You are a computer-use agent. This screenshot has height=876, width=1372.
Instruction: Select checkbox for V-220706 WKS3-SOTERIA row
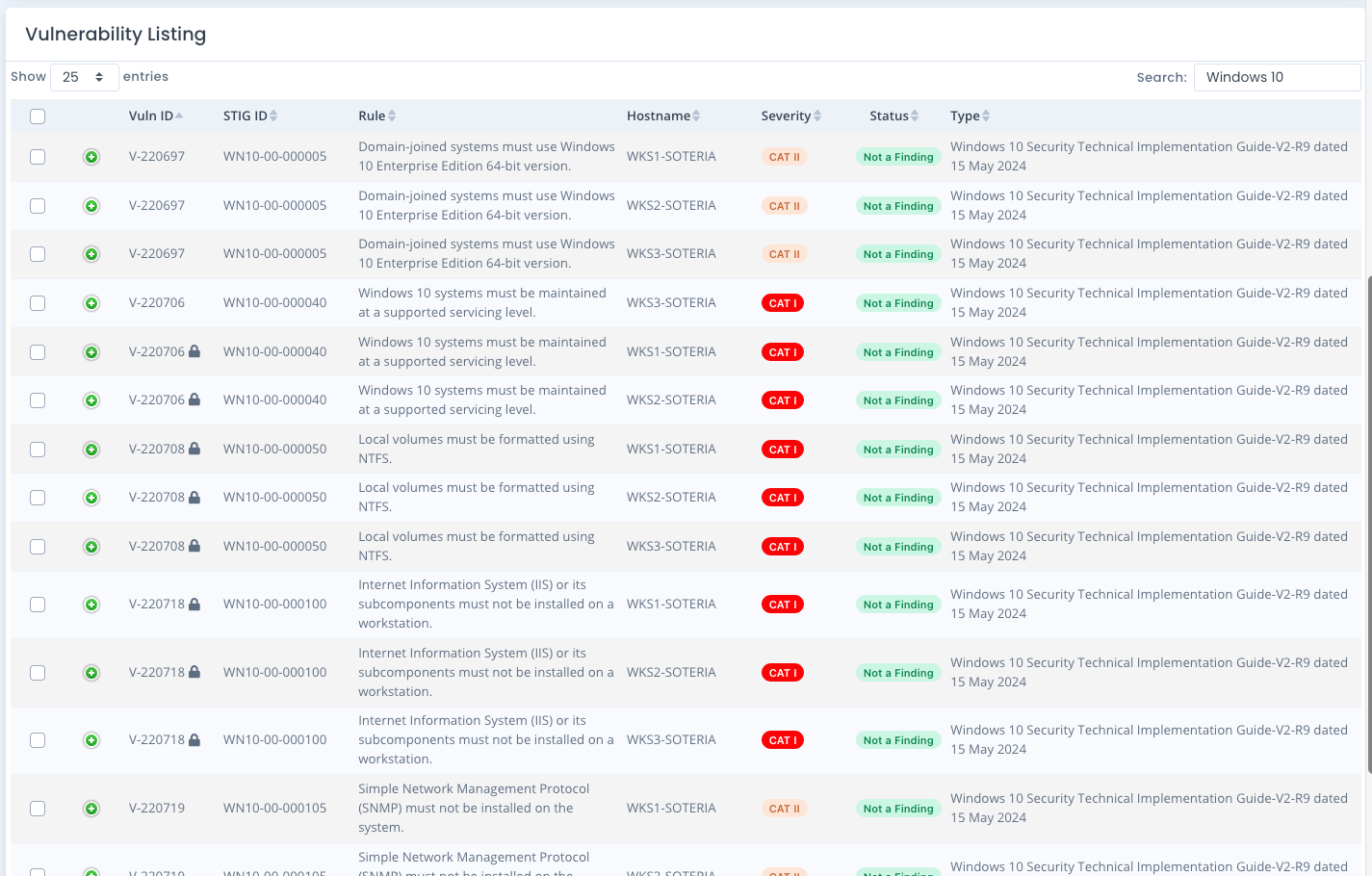point(38,303)
